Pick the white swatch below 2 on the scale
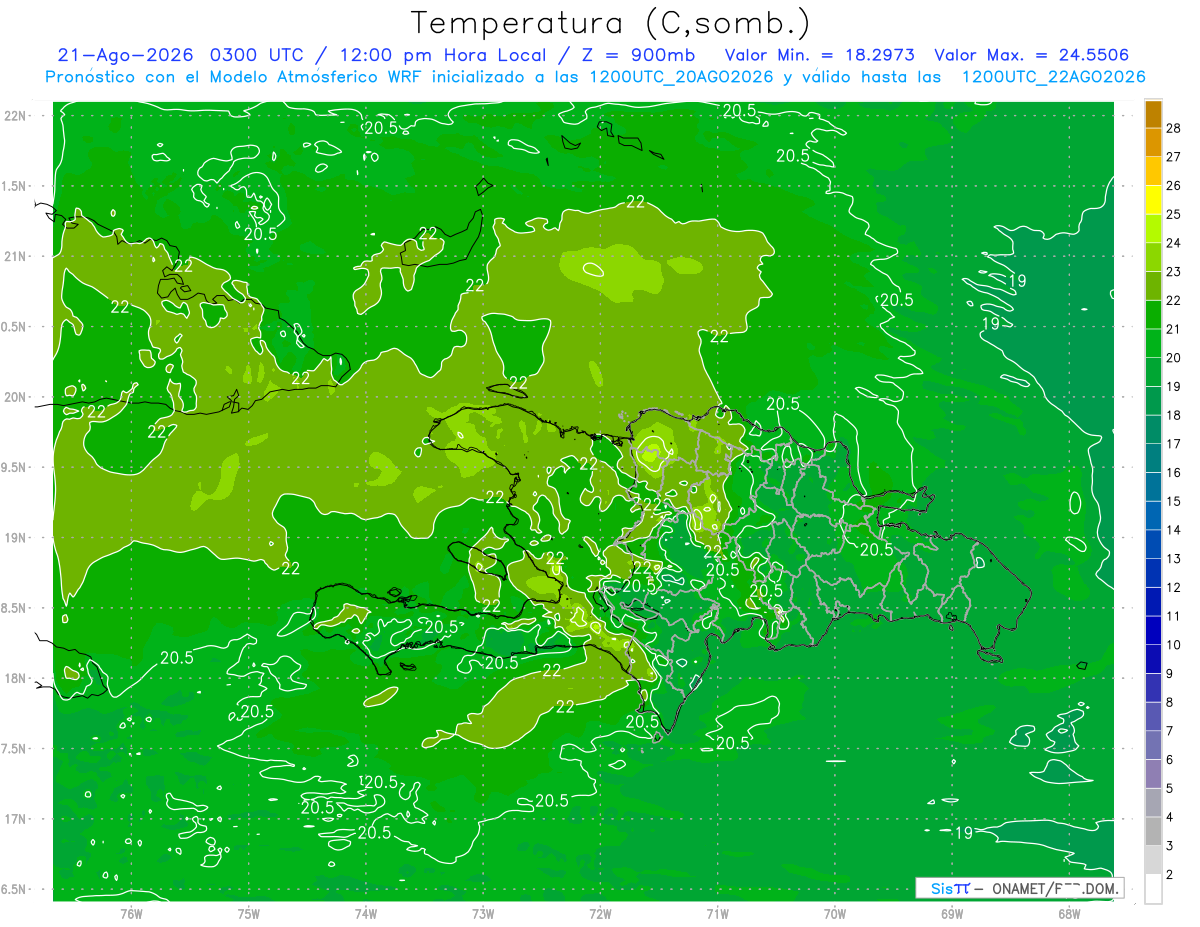Screen dimensions: 1200x927 click(x=1153, y=889)
